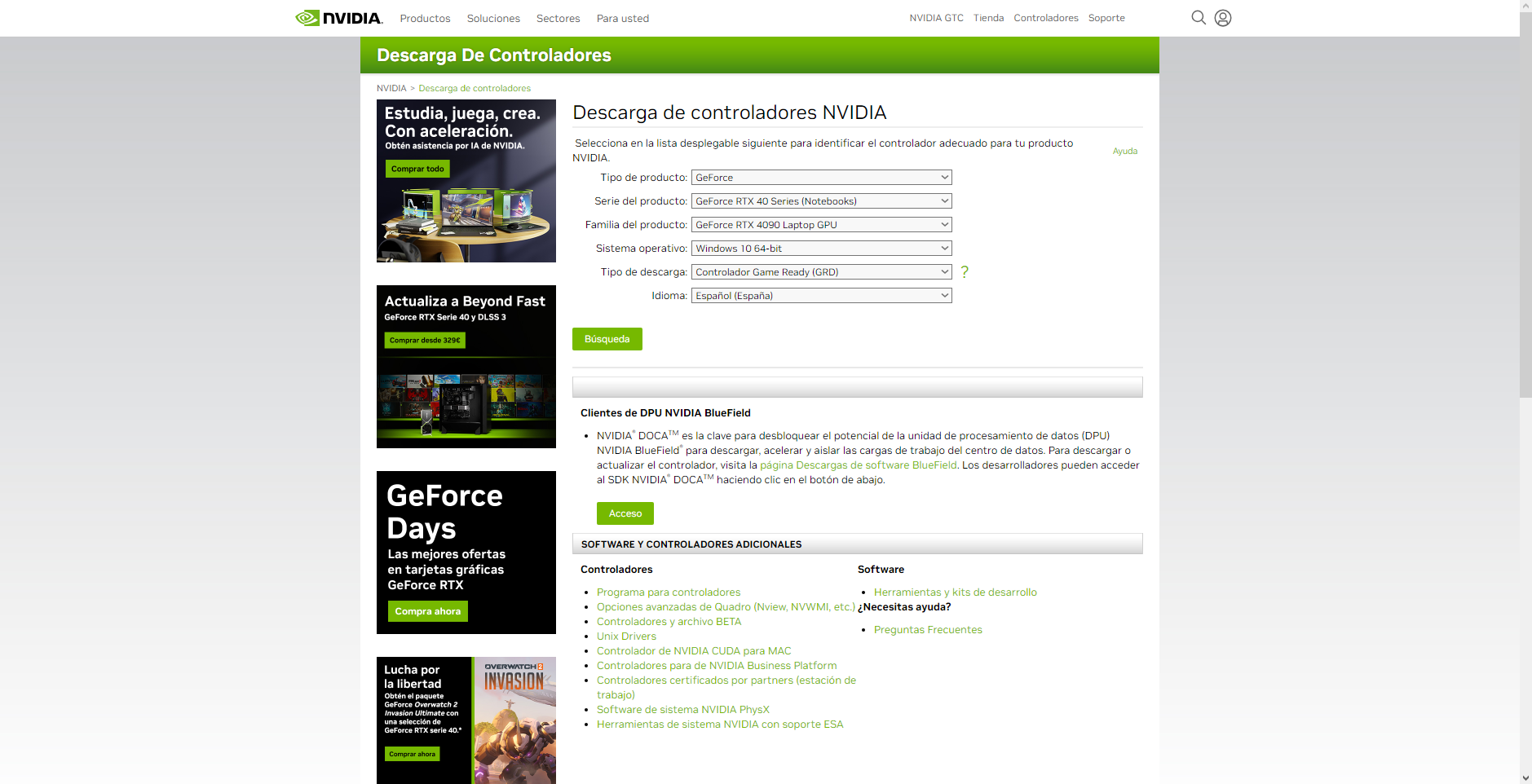This screenshot has height=784, width=1532.
Task: Open Herramientas de sistema NVIDIA con soporte ESA
Action: click(720, 725)
